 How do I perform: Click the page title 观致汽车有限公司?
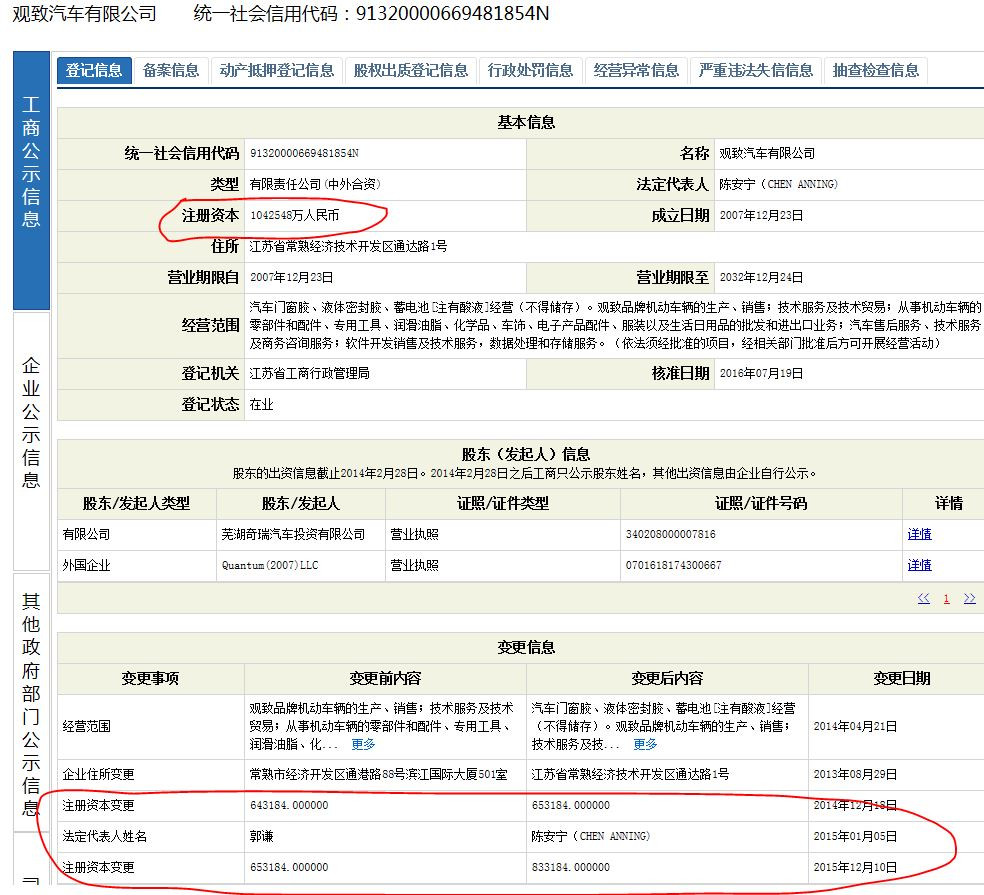(x=84, y=13)
